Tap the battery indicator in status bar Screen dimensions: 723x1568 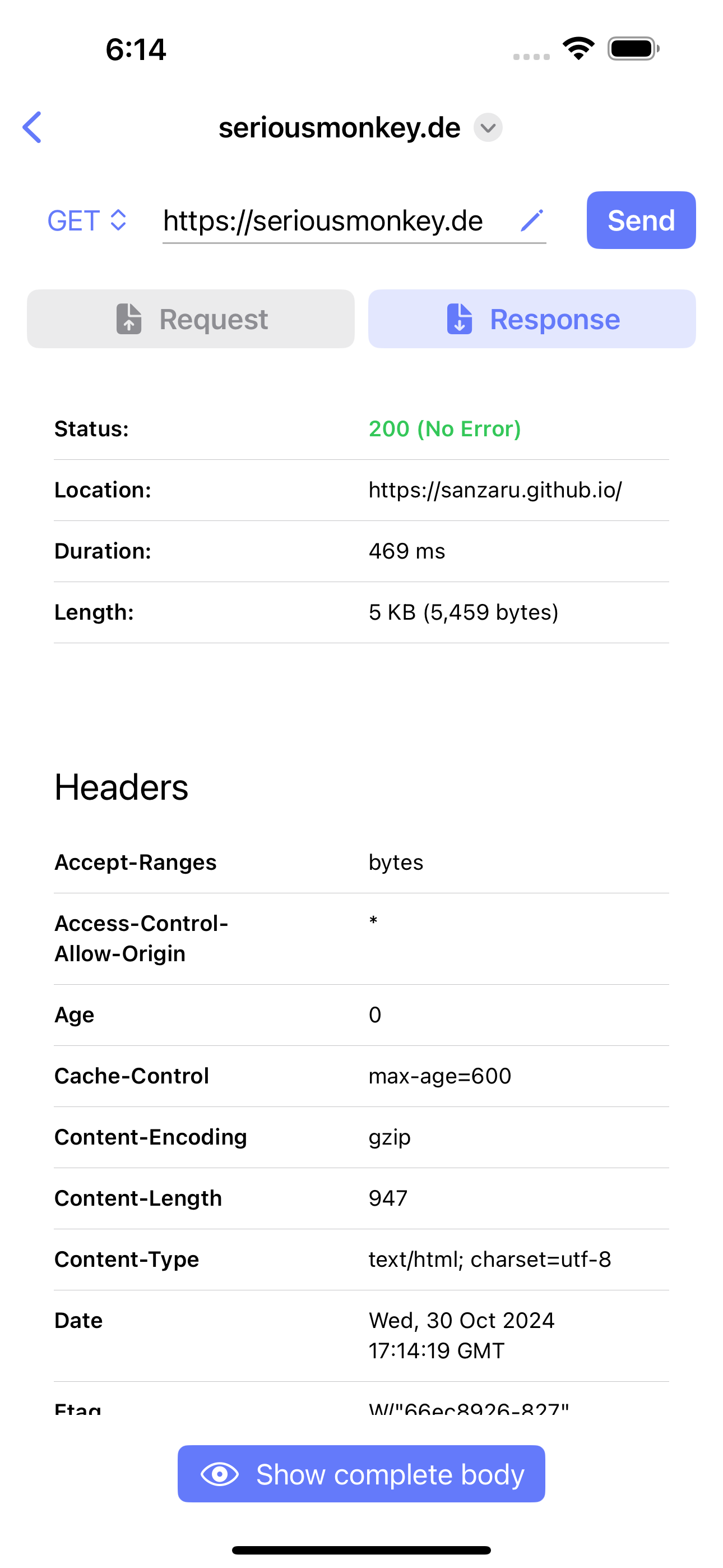pos(633,49)
